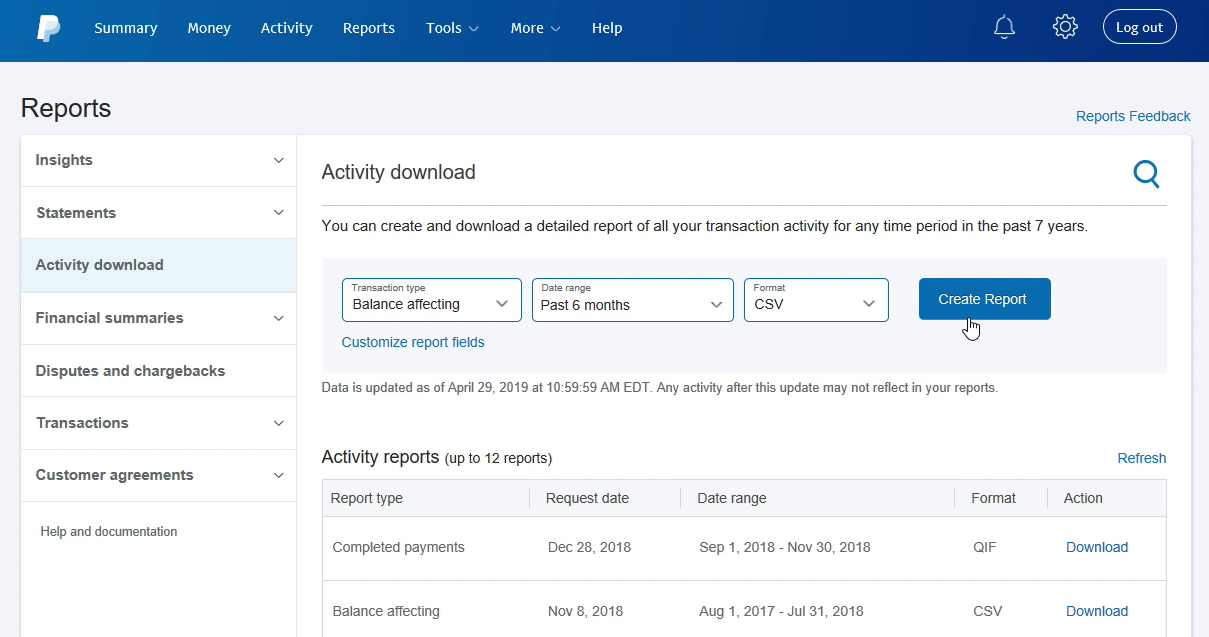The image size is (1209, 637).
Task: Open Help and documentation link
Action: coord(109,532)
